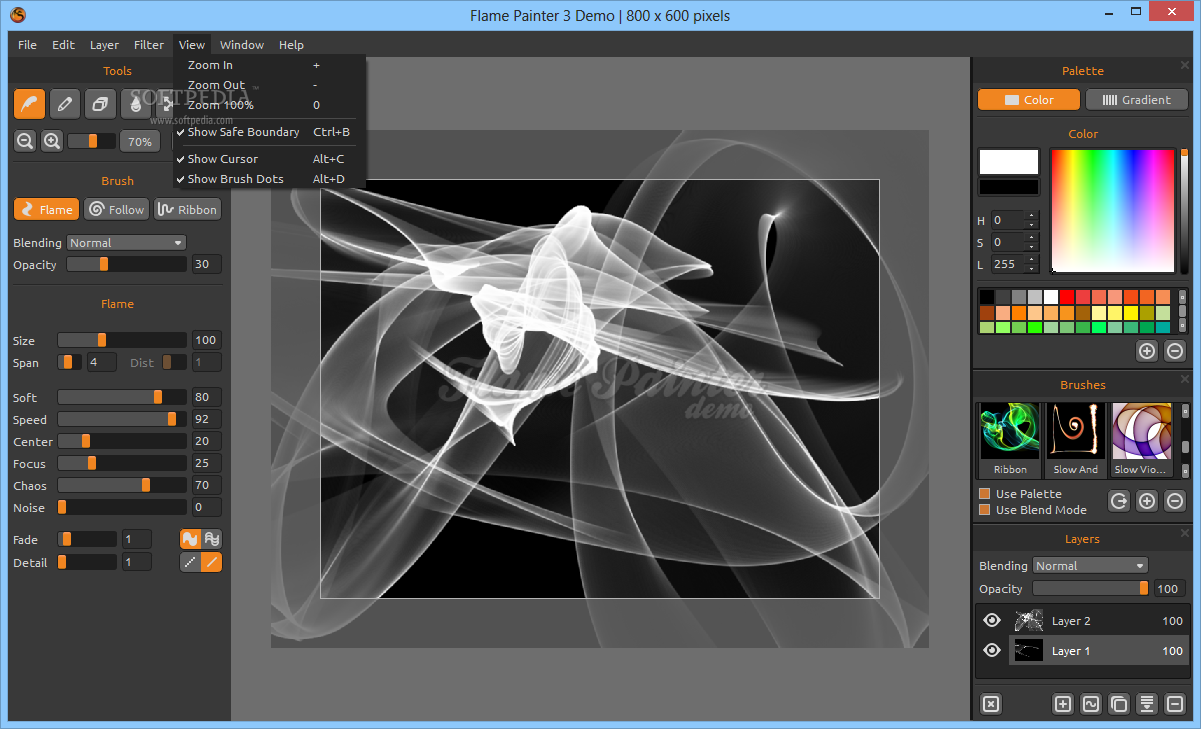Remove the selected brush preset
The image size is (1201, 729).
click(x=1175, y=501)
